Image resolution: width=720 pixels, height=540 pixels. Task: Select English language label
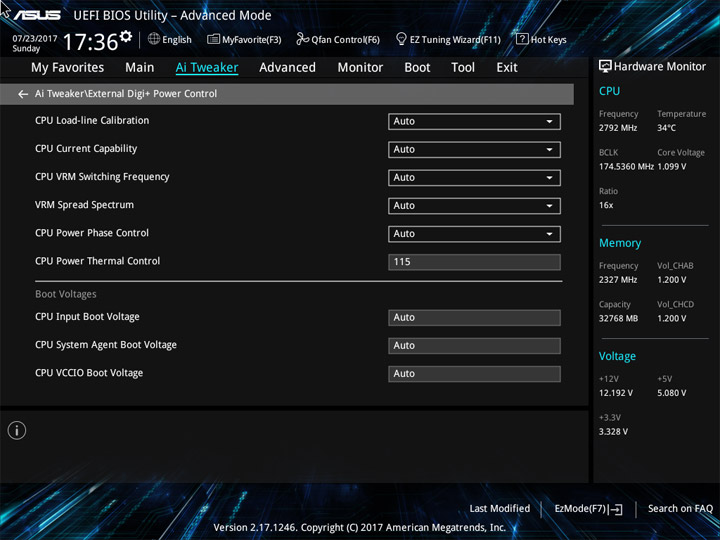(x=177, y=39)
